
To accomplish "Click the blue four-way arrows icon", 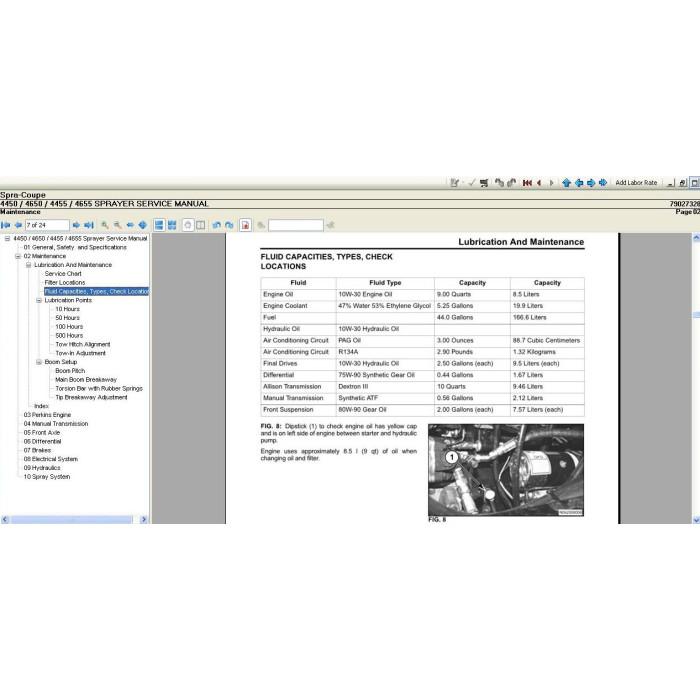I will tap(603, 183).
